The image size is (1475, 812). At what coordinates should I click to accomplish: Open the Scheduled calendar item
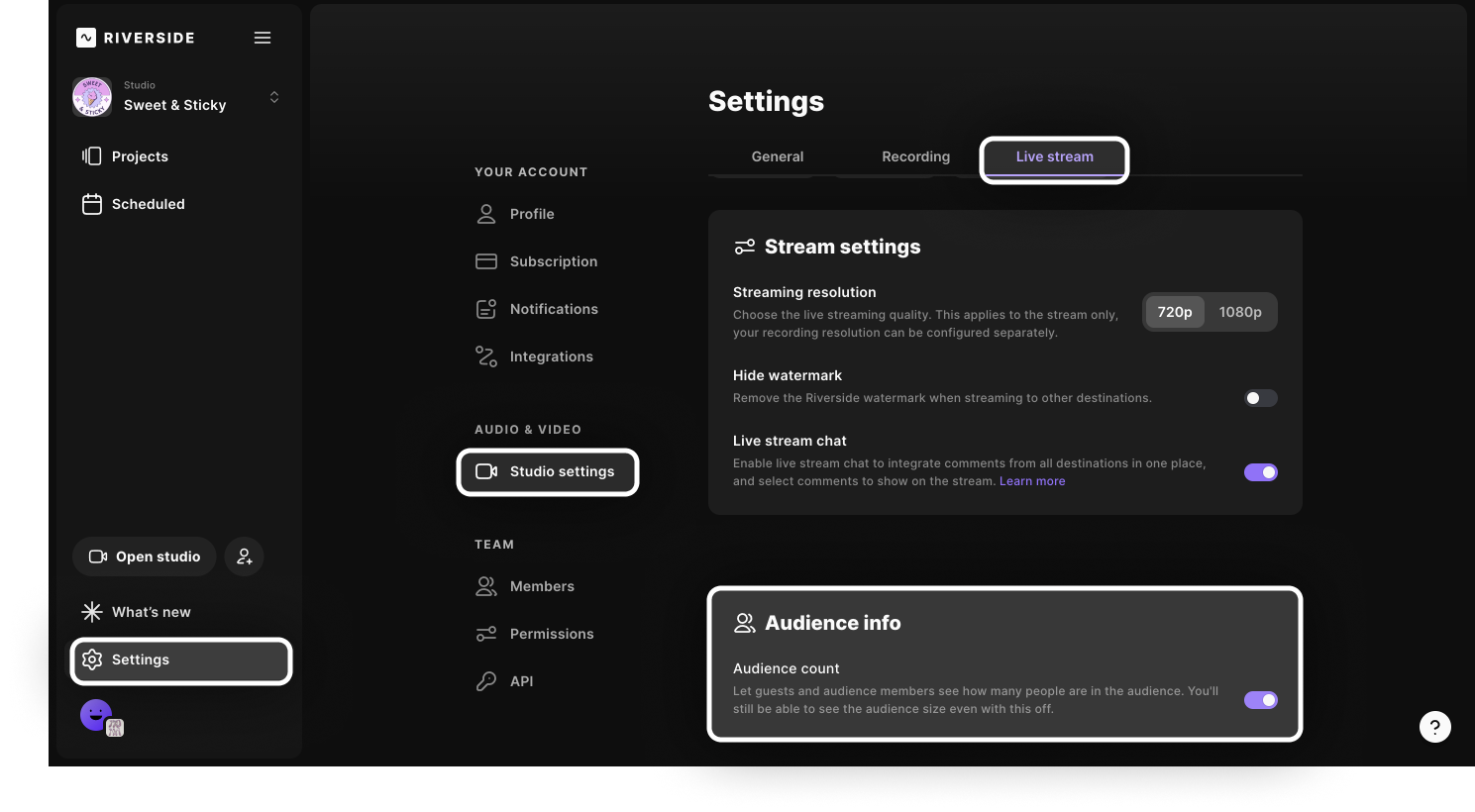(x=147, y=204)
